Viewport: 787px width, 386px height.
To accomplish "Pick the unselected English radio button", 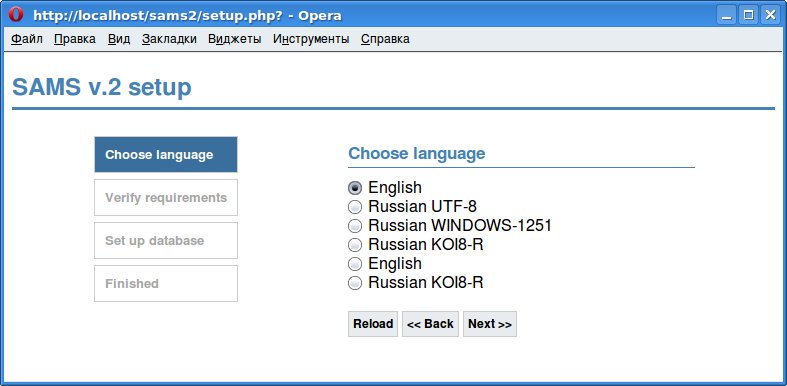I will tap(355, 264).
